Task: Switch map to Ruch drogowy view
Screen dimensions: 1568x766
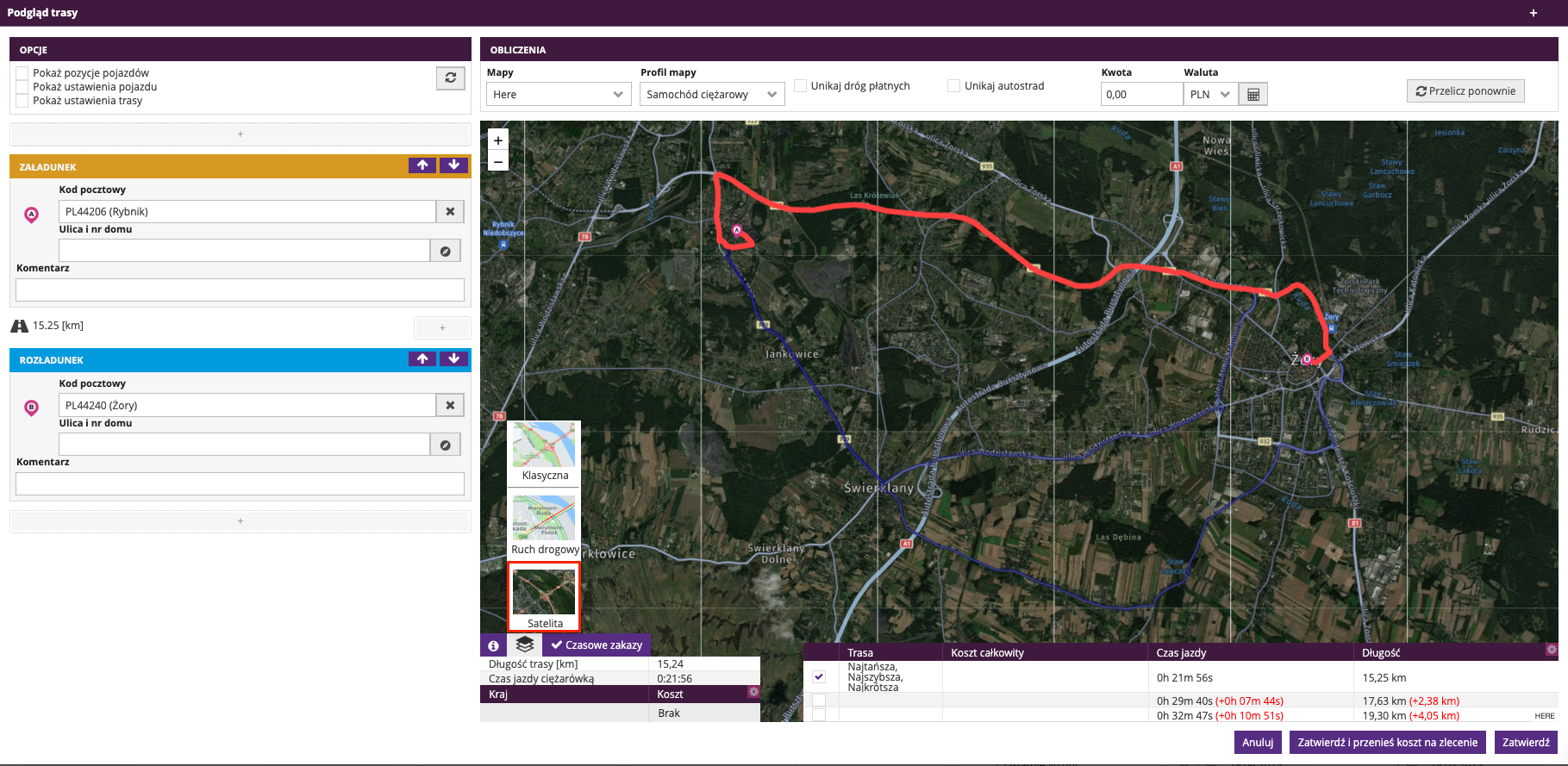Action: click(x=545, y=526)
